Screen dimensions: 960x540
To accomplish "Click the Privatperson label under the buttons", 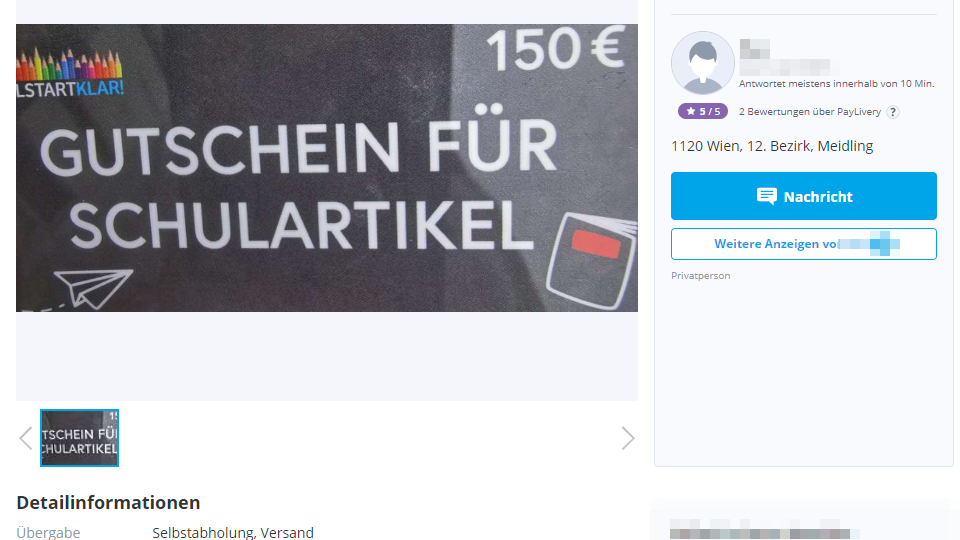I will click(700, 276).
